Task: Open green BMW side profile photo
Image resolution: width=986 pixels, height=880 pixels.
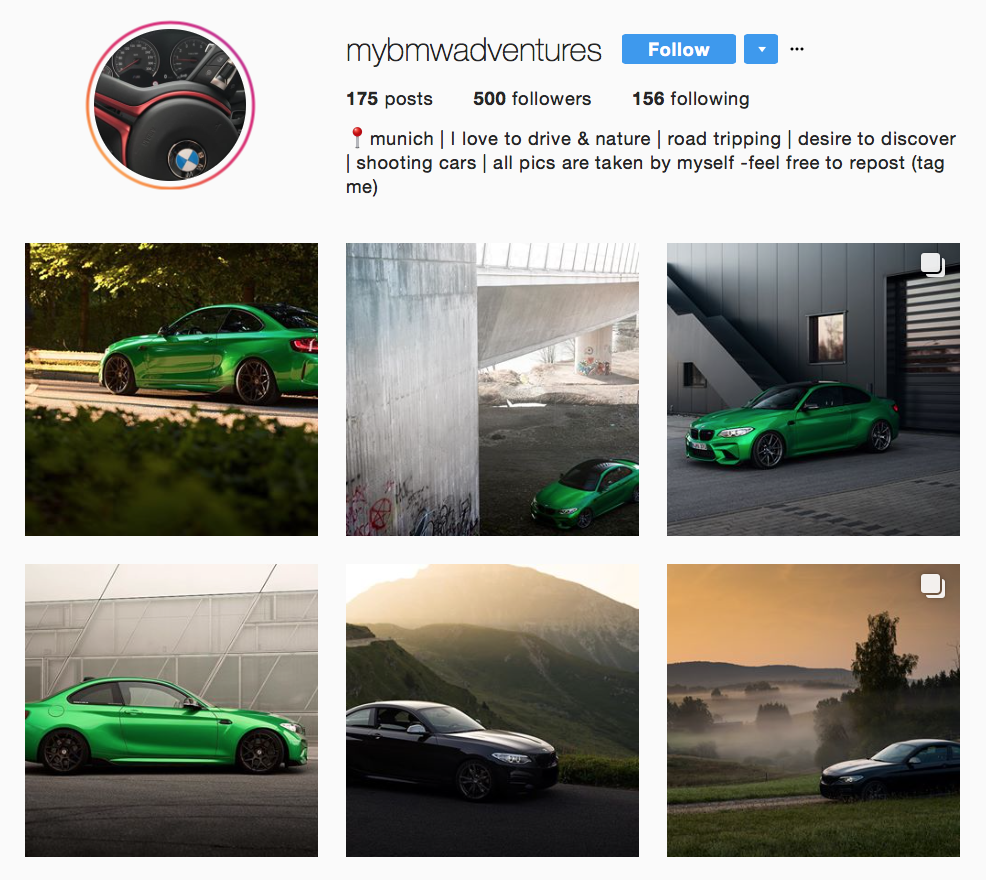Action: [171, 710]
